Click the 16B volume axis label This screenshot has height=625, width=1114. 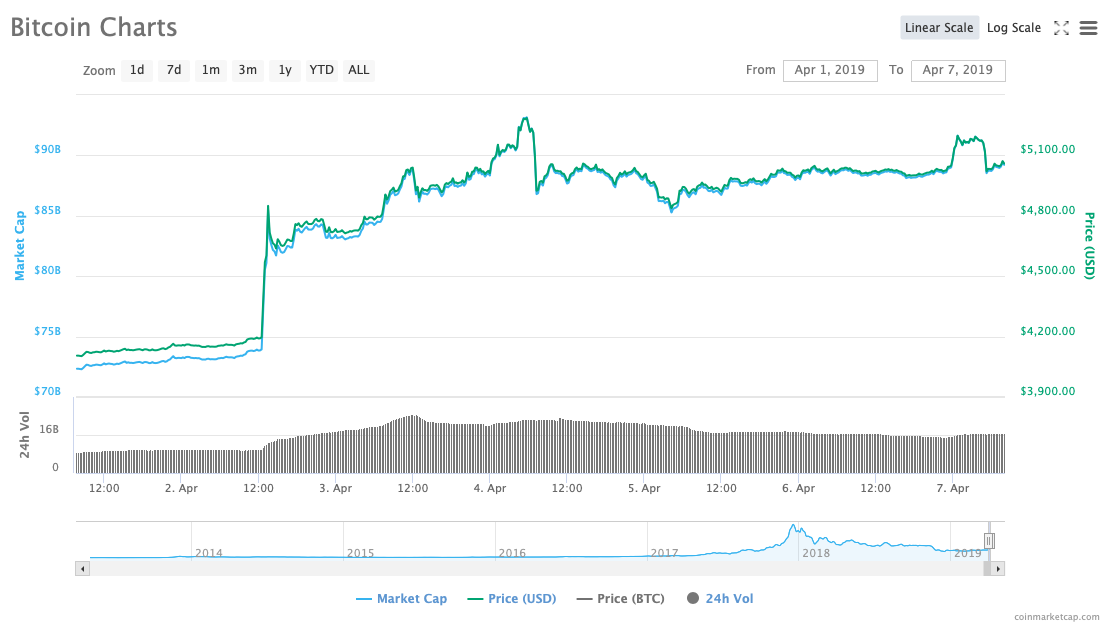(x=49, y=430)
